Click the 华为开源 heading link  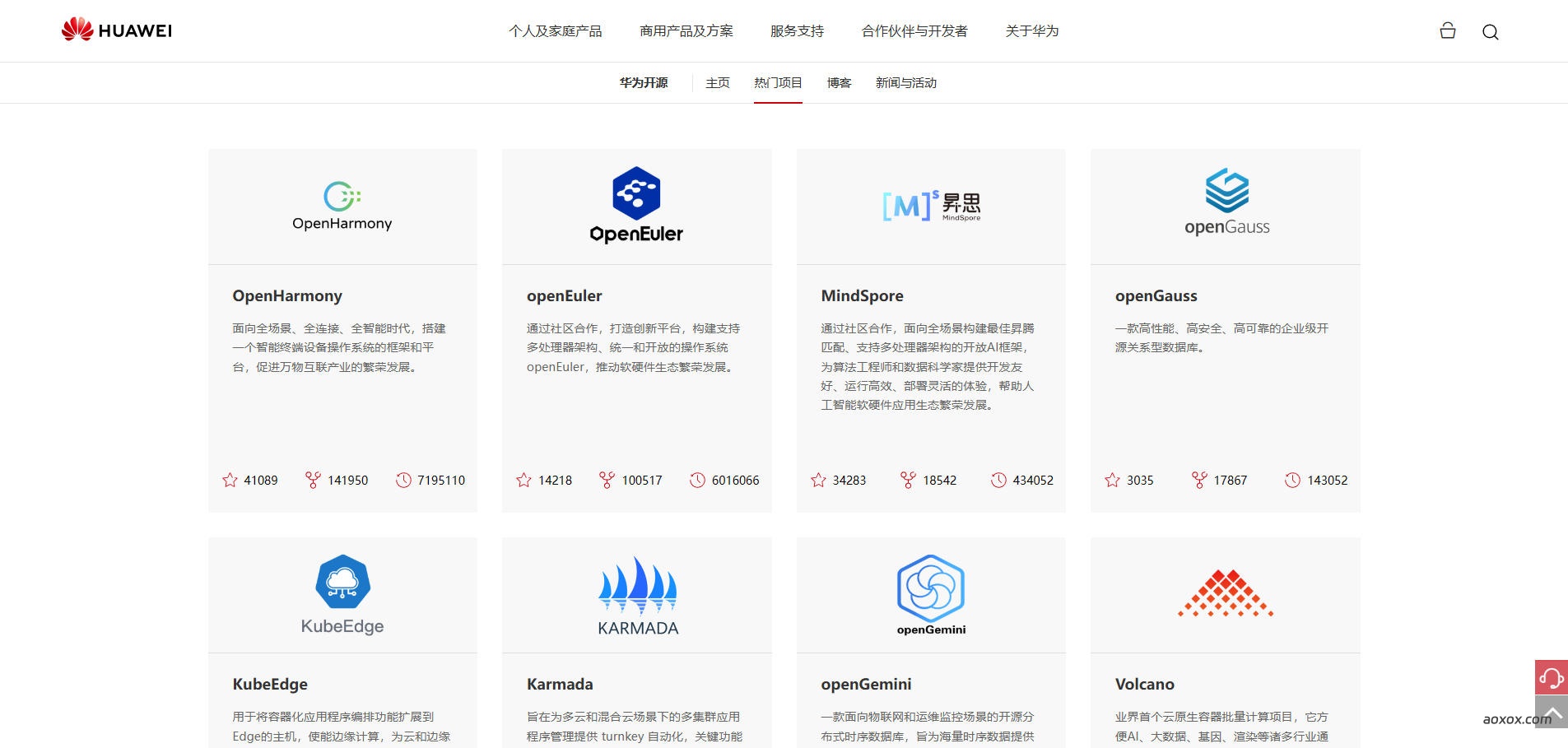(643, 82)
